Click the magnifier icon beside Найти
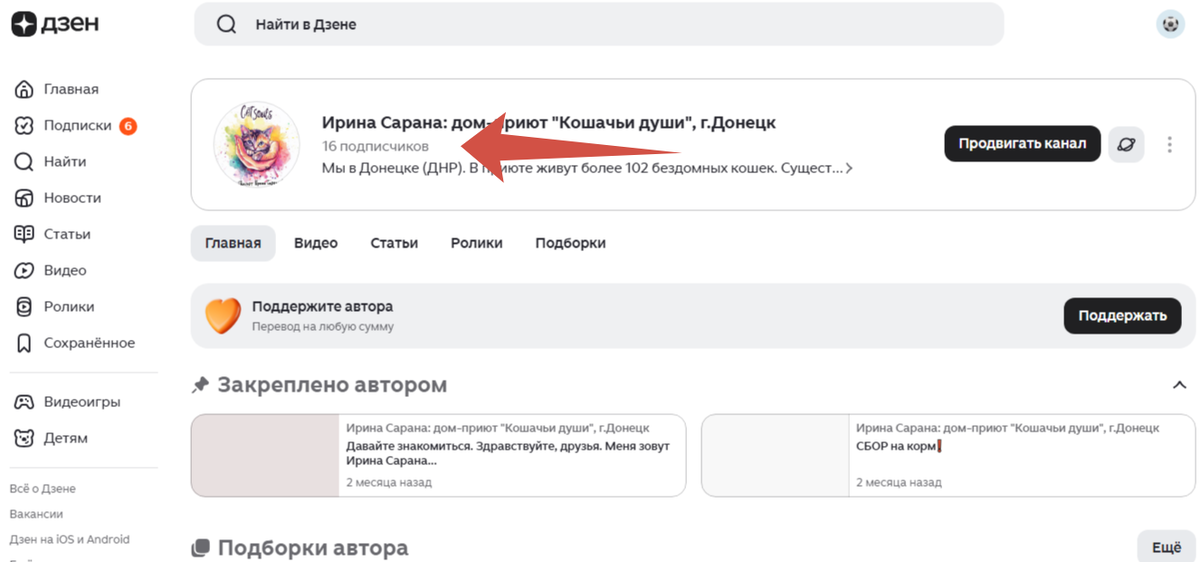The height and width of the screenshot is (562, 1200). click(24, 161)
